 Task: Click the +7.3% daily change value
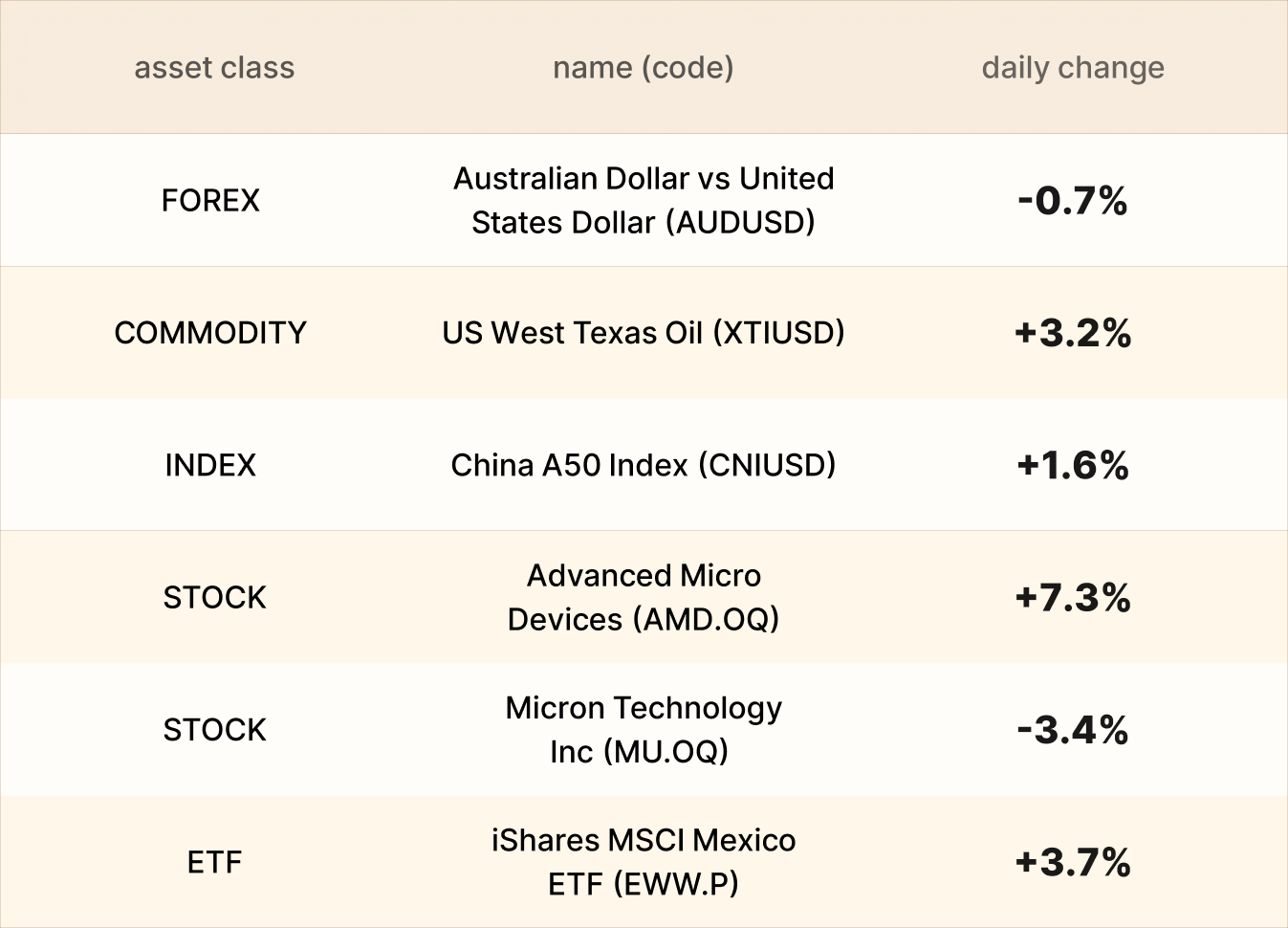pyautogui.click(x=1073, y=598)
